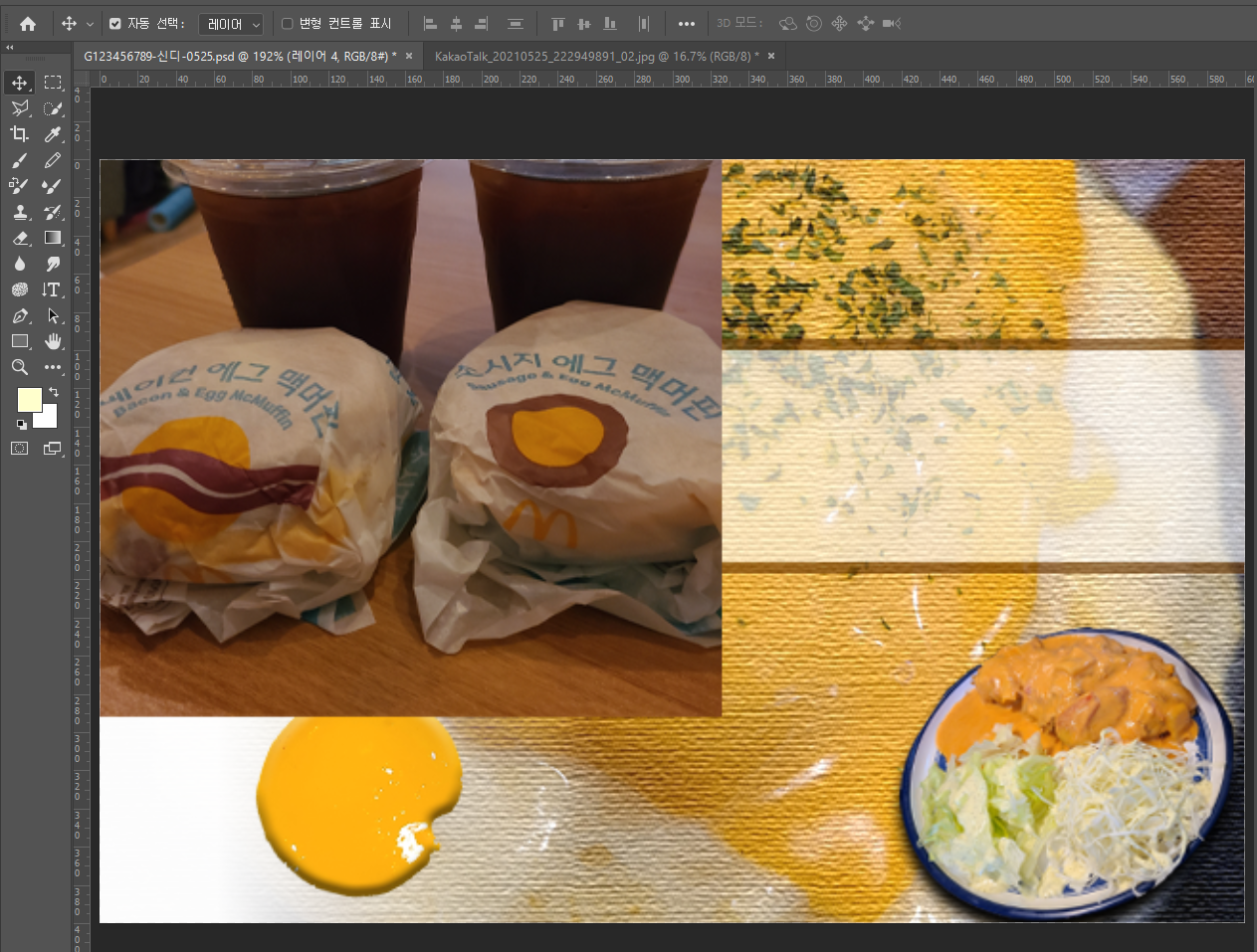Select the Quick Selection tool
The image size is (1257, 952).
pyautogui.click(x=53, y=108)
